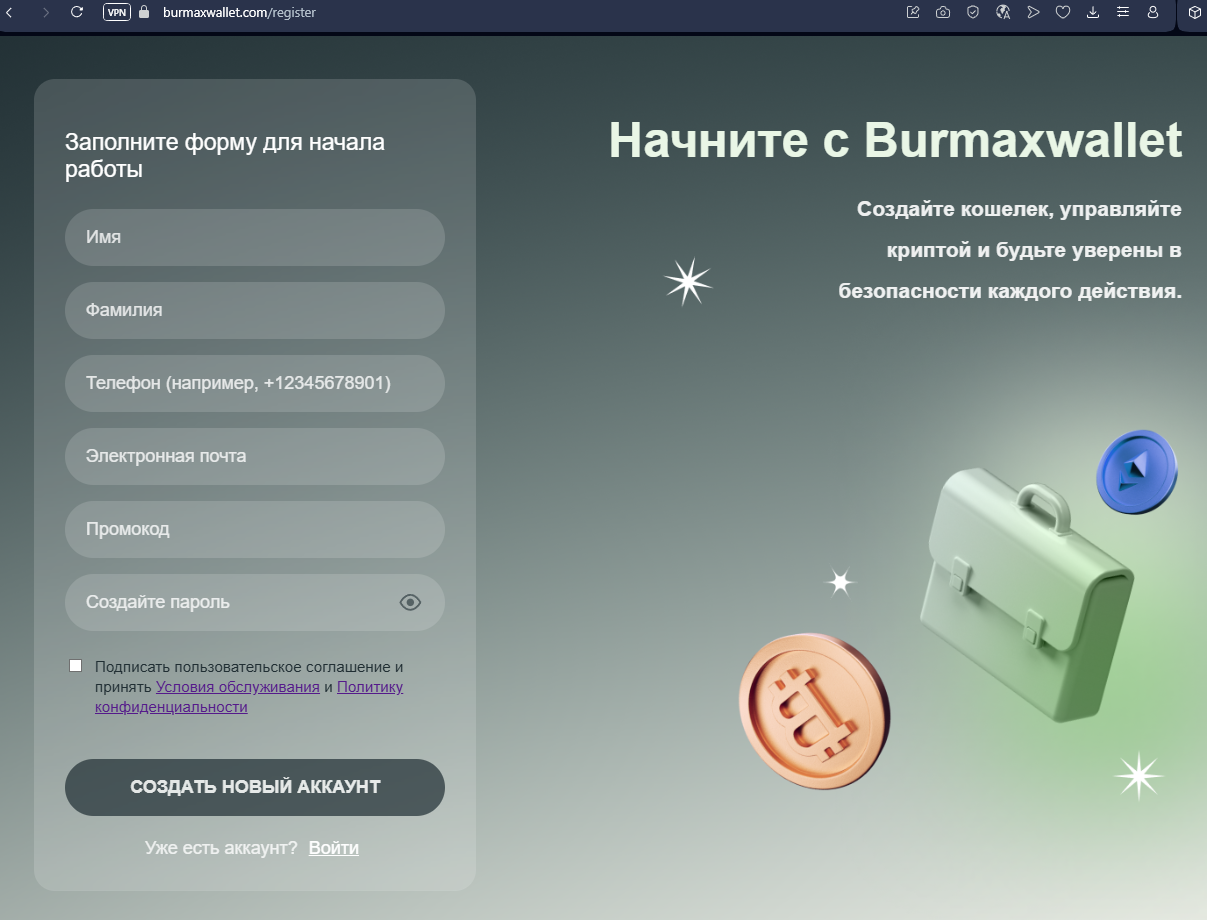Click the VPN badge in the address bar
This screenshot has width=1207, height=920.
click(x=117, y=13)
